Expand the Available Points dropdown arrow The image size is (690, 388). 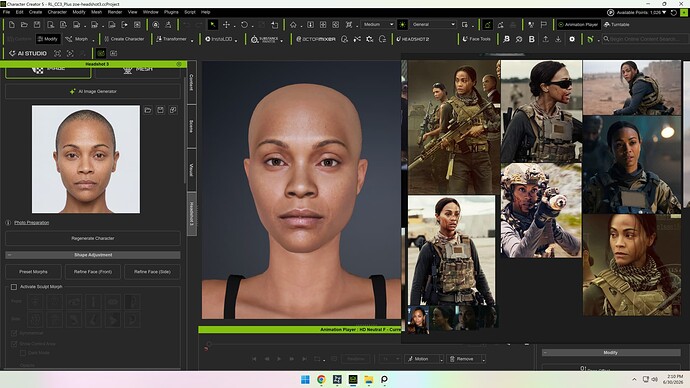coord(664,13)
